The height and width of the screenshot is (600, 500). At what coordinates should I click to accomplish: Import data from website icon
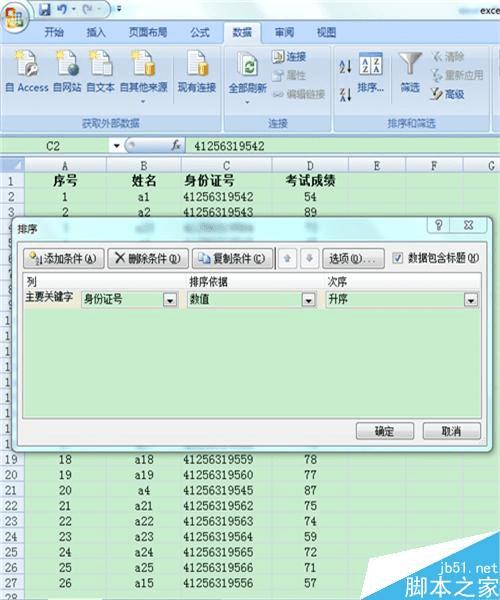tap(67, 72)
